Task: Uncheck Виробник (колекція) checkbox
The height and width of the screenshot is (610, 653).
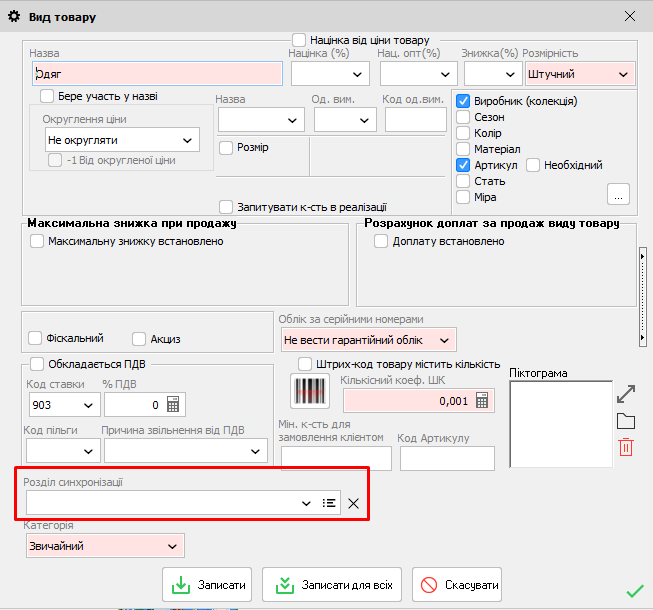Action: coord(463,101)
